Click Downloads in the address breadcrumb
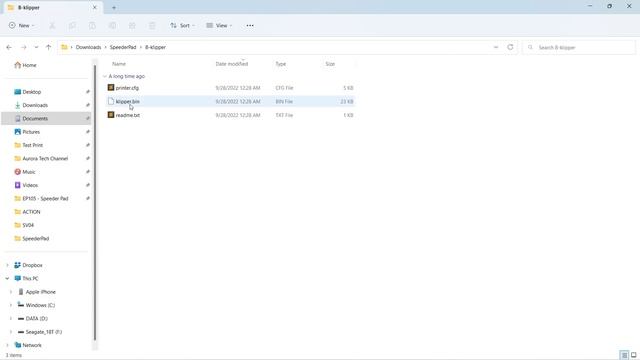 pyautogui.click(x=88, y=47)
